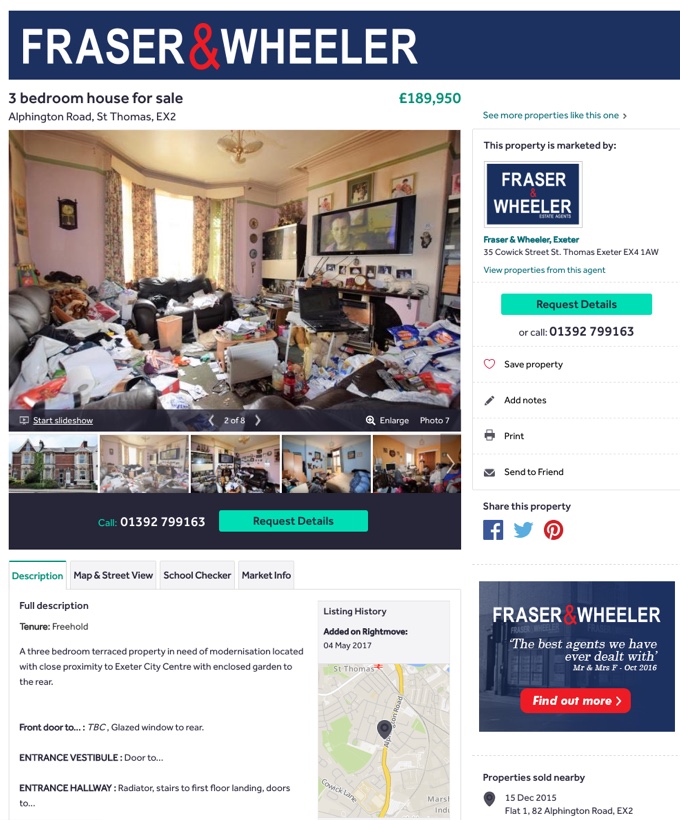
Task: View properties from this agent
Action: coord(544,270)
